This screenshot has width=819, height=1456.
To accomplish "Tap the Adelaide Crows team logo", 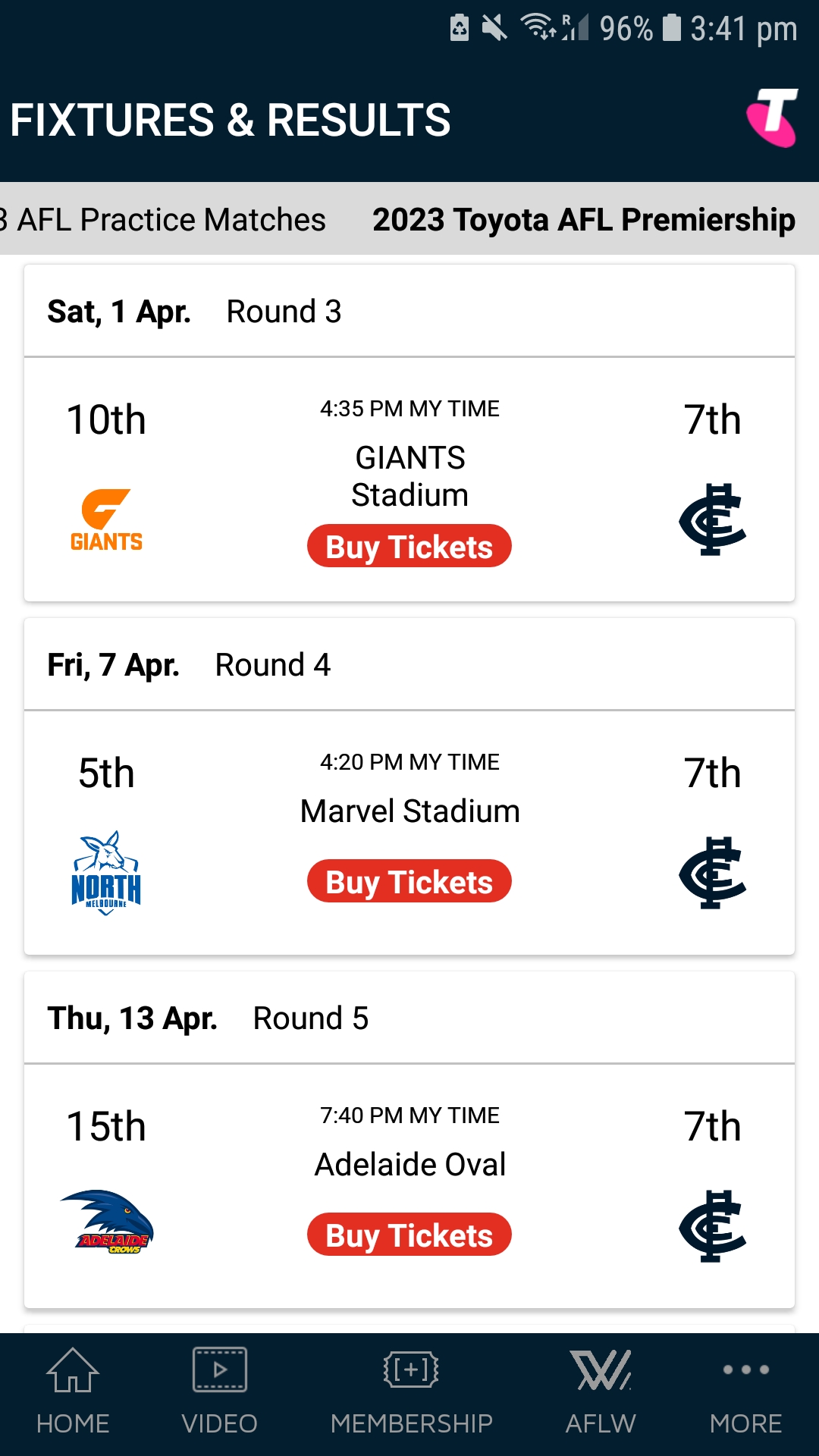I will pyautogui.click(x=107, y=1222).
